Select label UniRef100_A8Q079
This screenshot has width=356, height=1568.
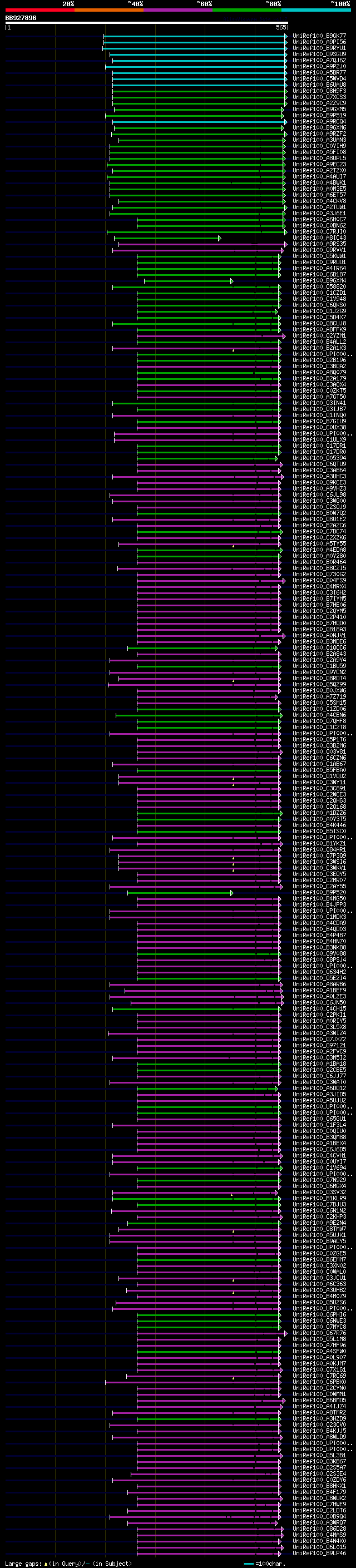pyautogui.click(x=319, y=373)
